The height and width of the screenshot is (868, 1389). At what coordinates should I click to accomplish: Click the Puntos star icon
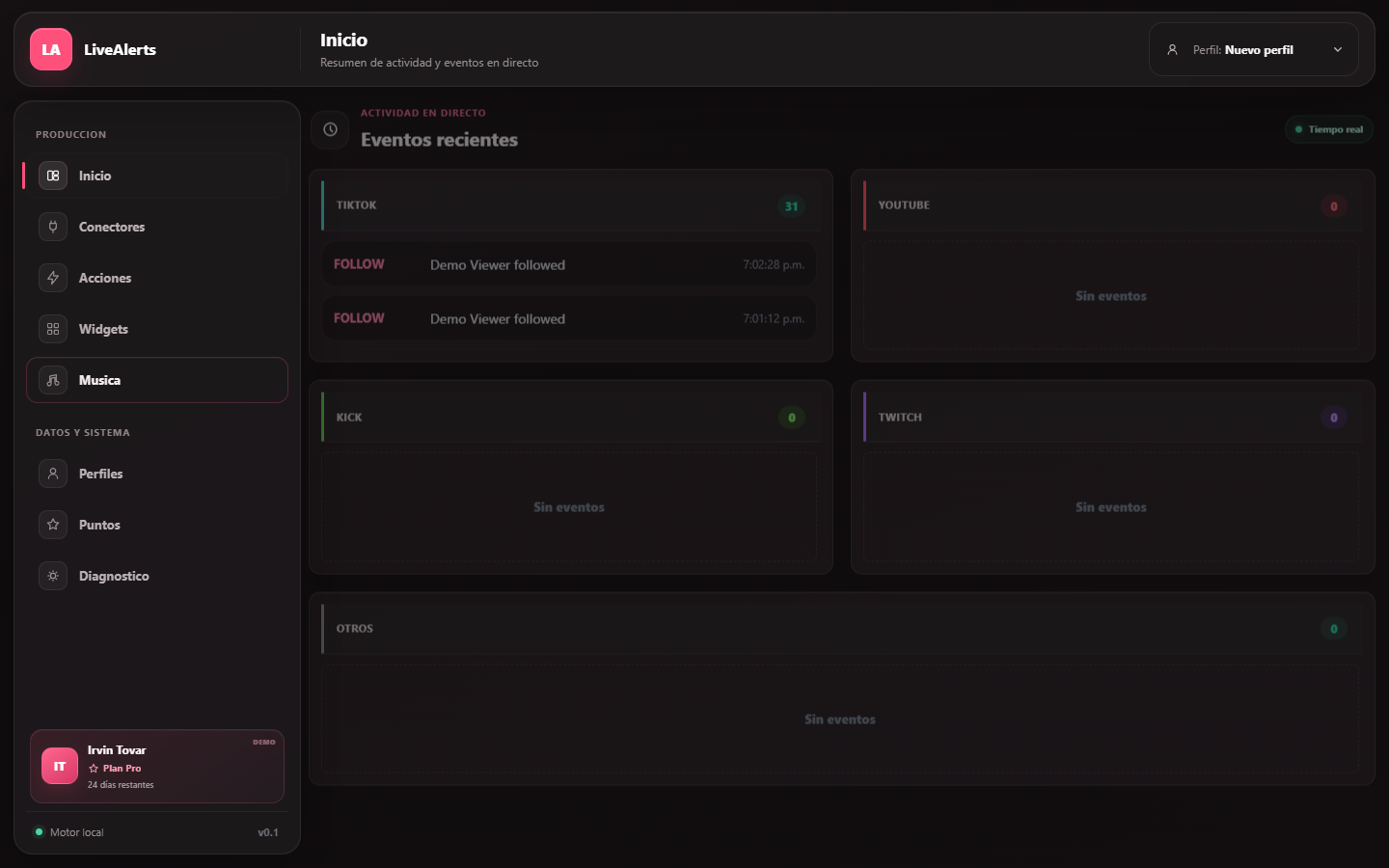(x=53, y=525)
